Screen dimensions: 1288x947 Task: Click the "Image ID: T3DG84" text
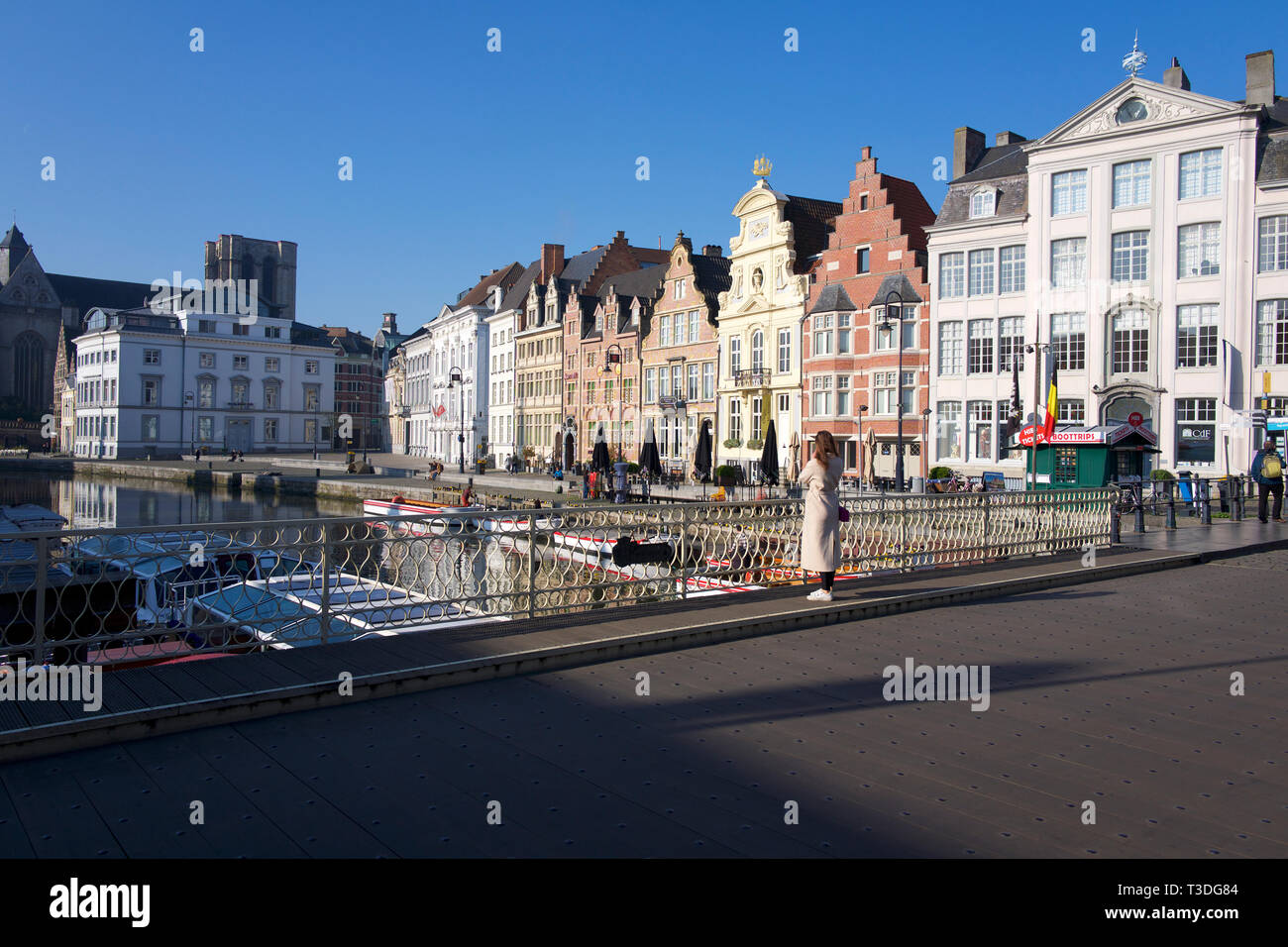pos(1192,891)
